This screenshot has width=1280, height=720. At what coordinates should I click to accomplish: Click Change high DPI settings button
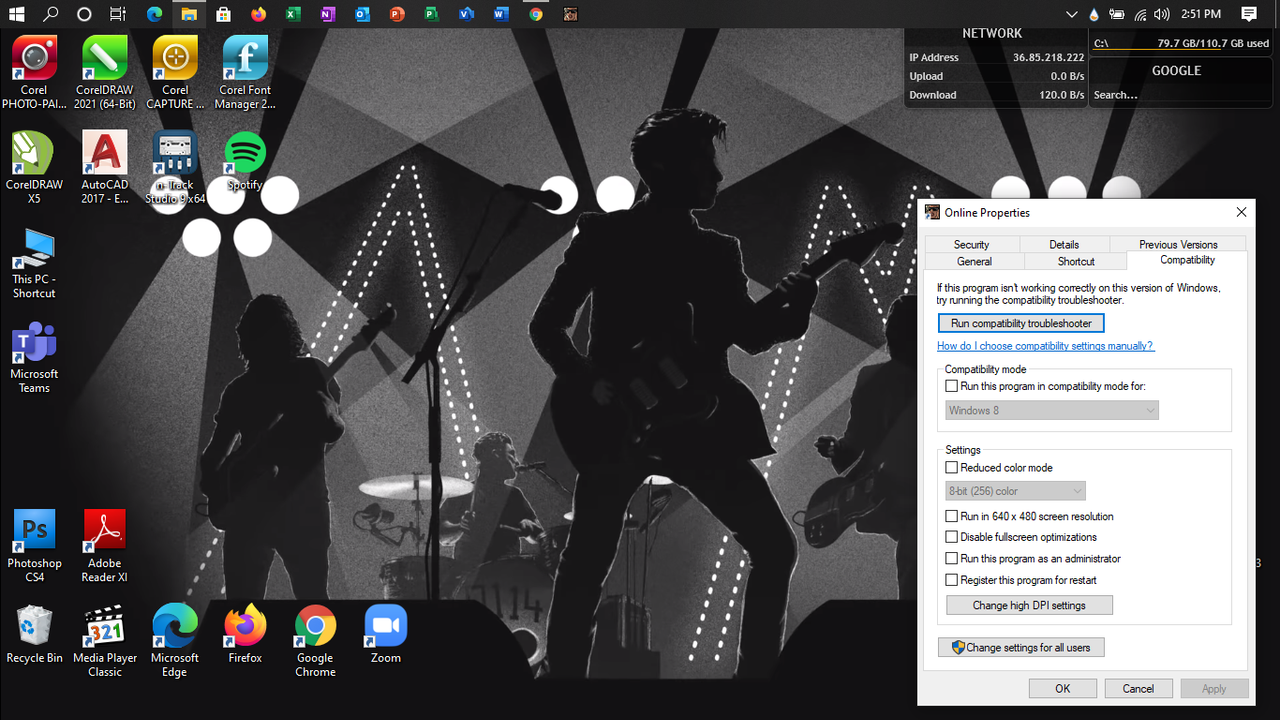click(x=1029, y=605)
